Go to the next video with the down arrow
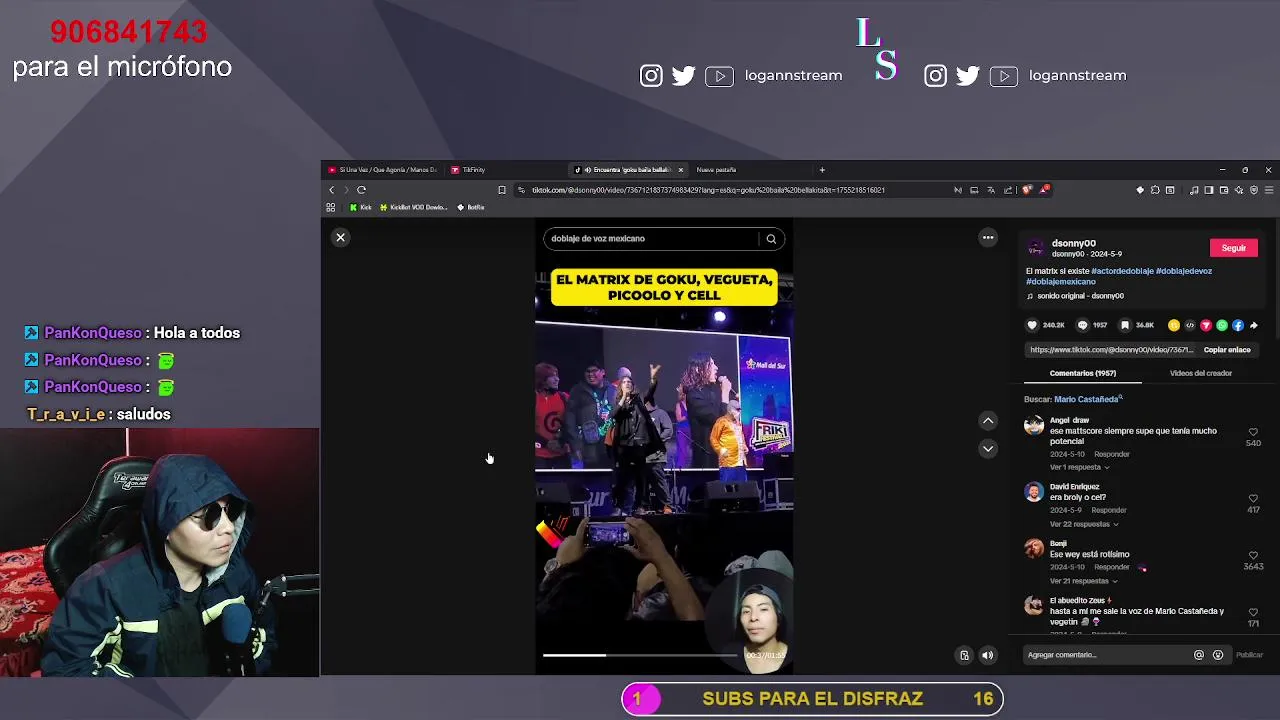1280x720 pixels. (x=988, y=449)
